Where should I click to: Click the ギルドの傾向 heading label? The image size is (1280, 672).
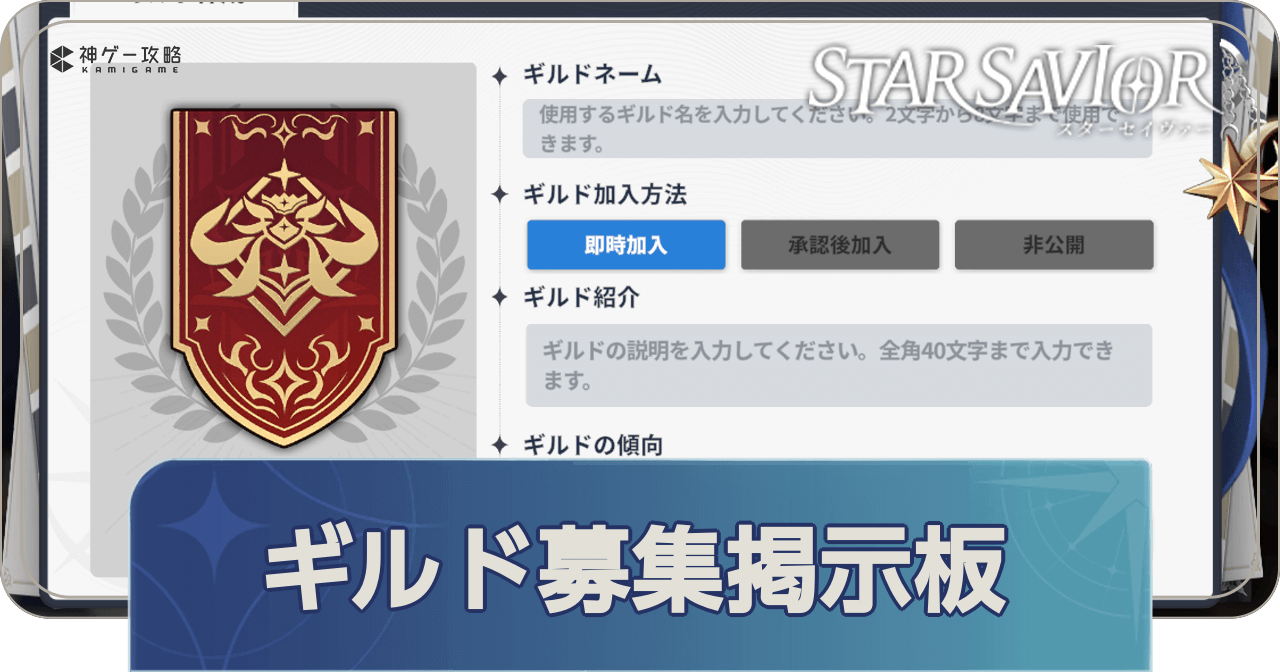[x=592, y=445]
